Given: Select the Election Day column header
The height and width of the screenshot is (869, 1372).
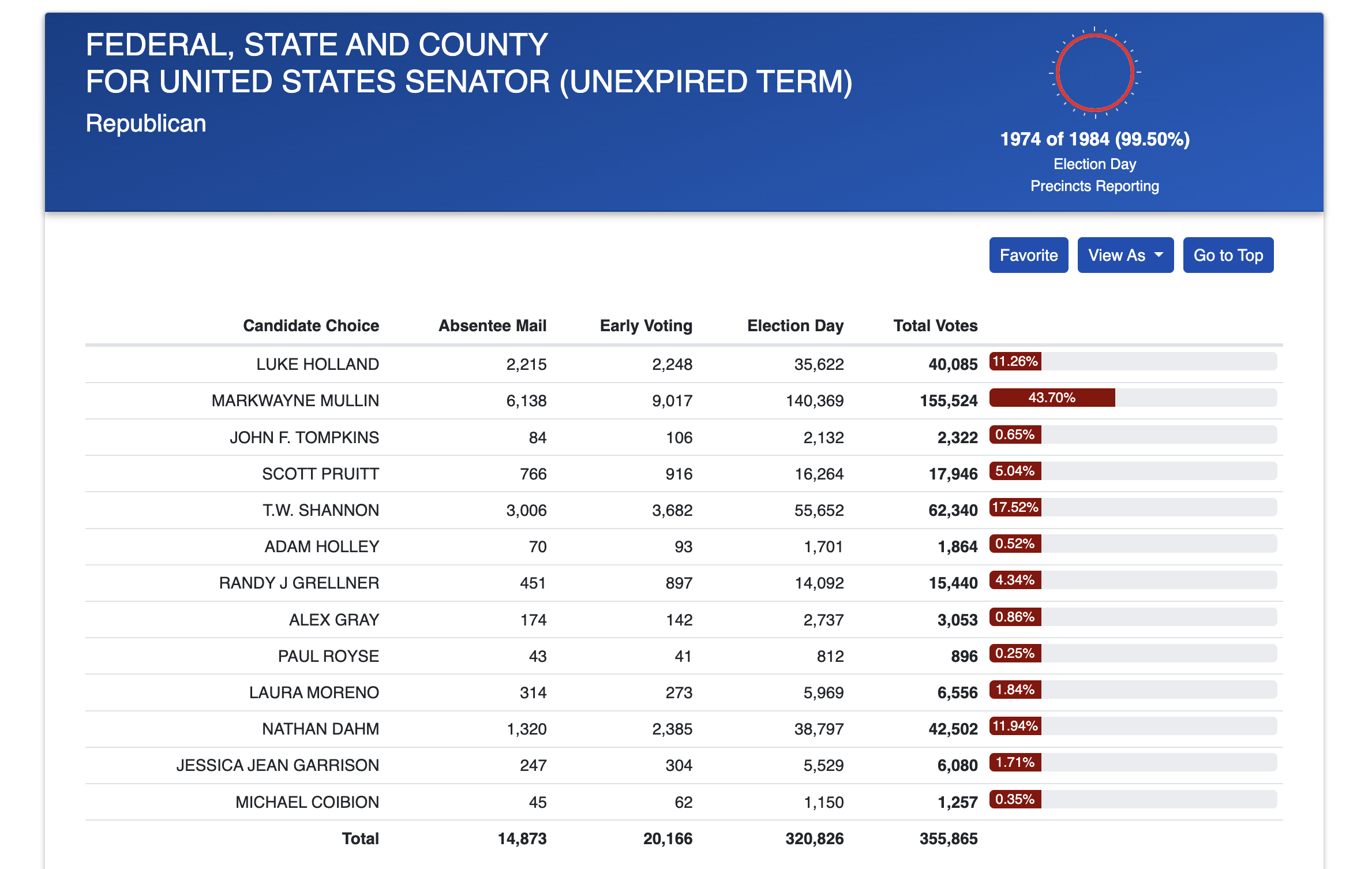Looking at the screenshot, I should click(795, 325).
